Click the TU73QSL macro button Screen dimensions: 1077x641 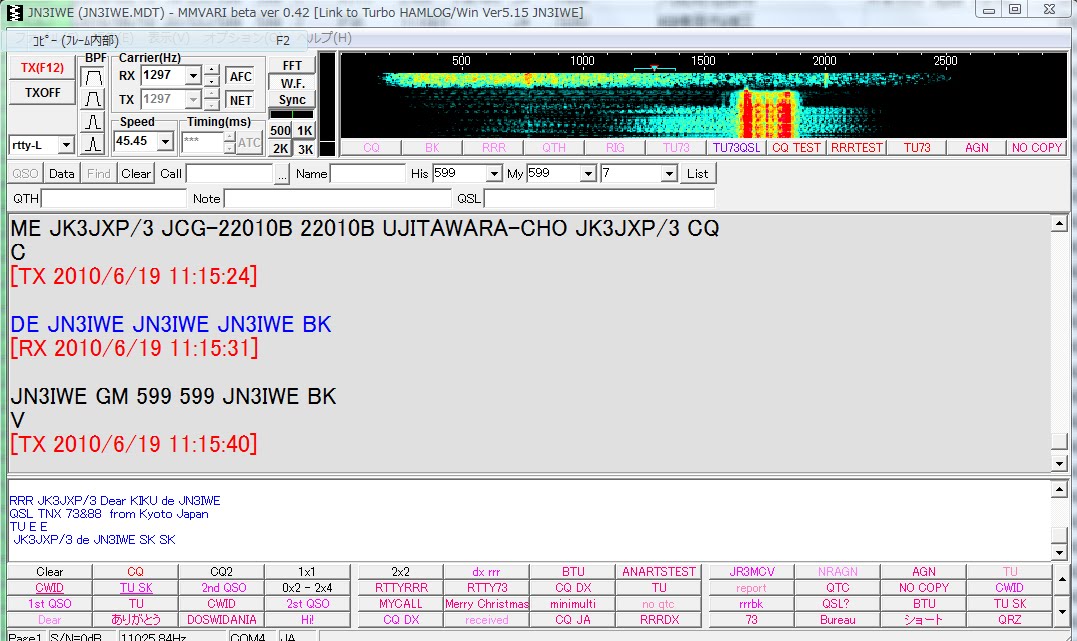coord(736,148)
